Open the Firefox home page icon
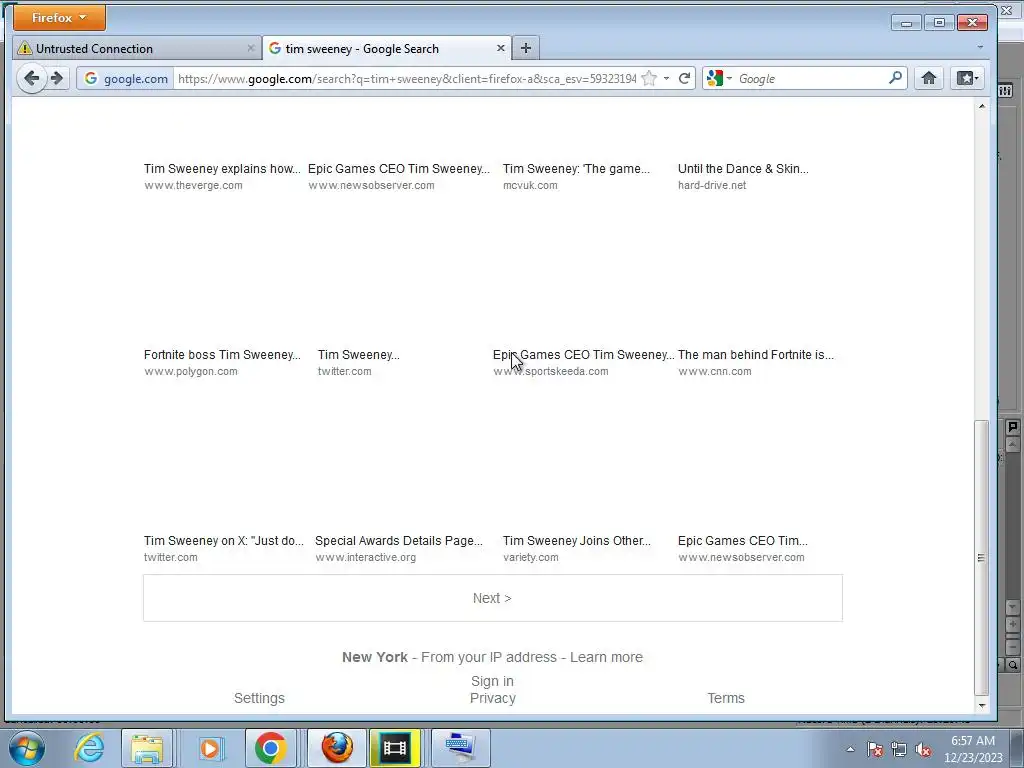The image size is (1024, 768). (x=929, y=79)
